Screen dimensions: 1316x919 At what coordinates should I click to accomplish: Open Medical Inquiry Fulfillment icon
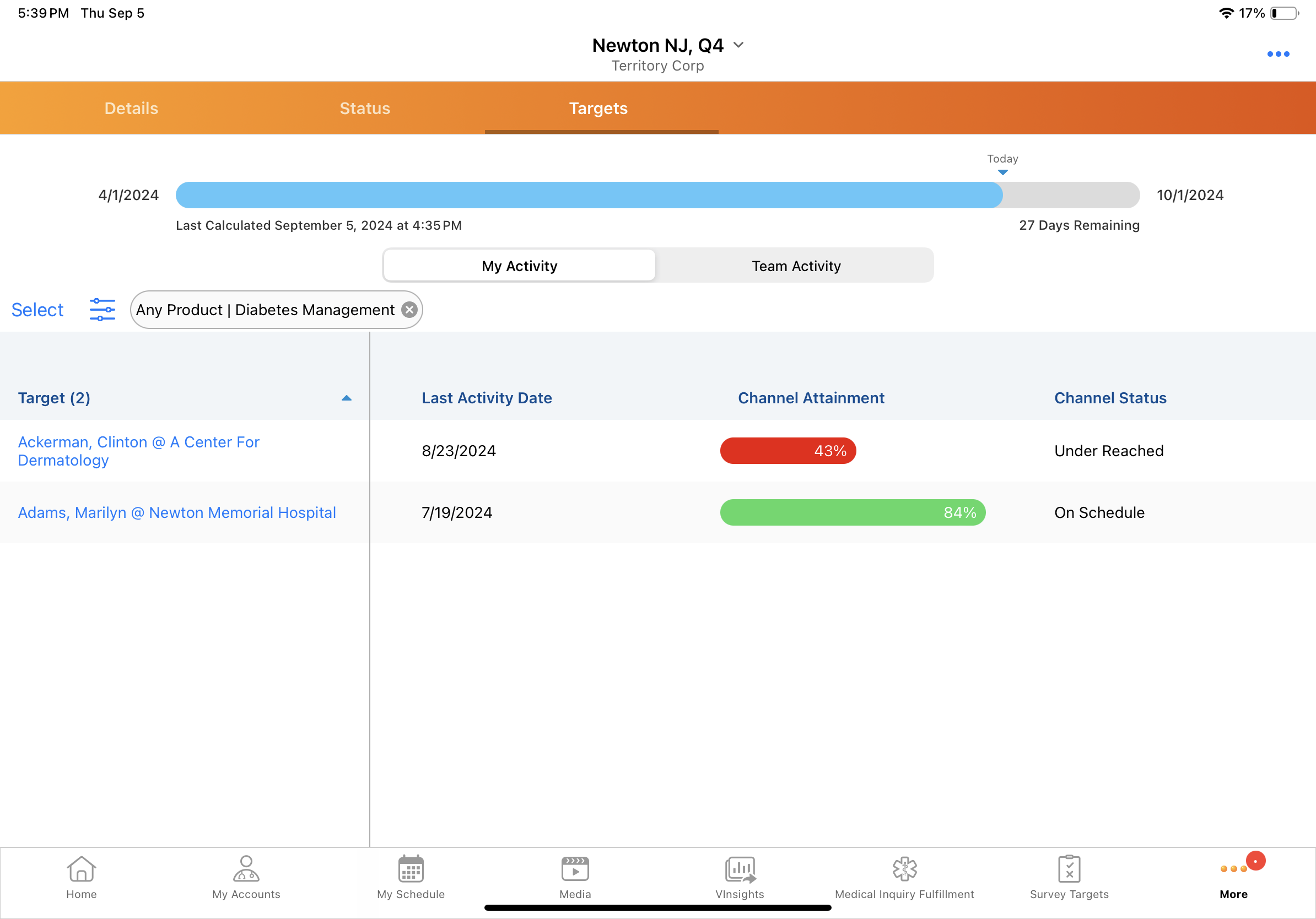[x=904, y=869]
